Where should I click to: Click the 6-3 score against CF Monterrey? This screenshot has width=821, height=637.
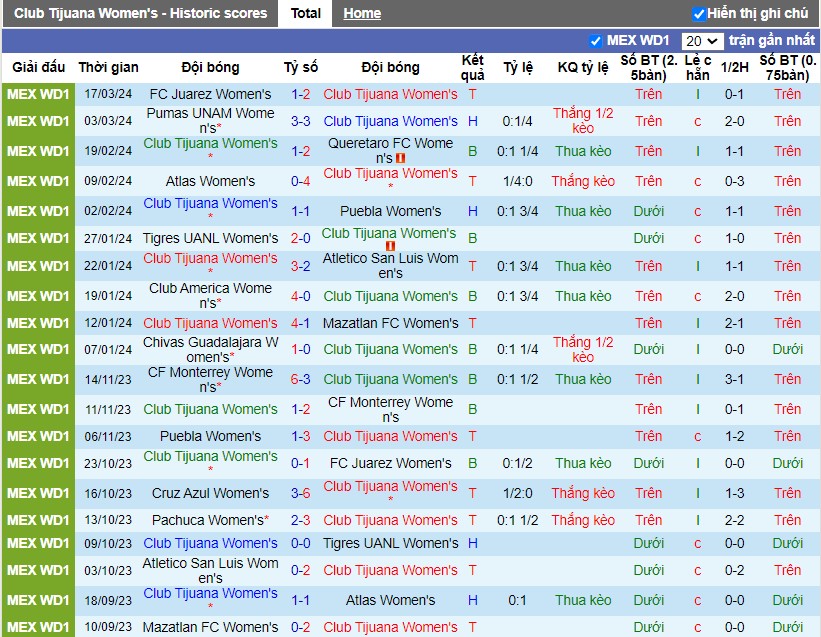pyautogui.click(x=301, y=379)
